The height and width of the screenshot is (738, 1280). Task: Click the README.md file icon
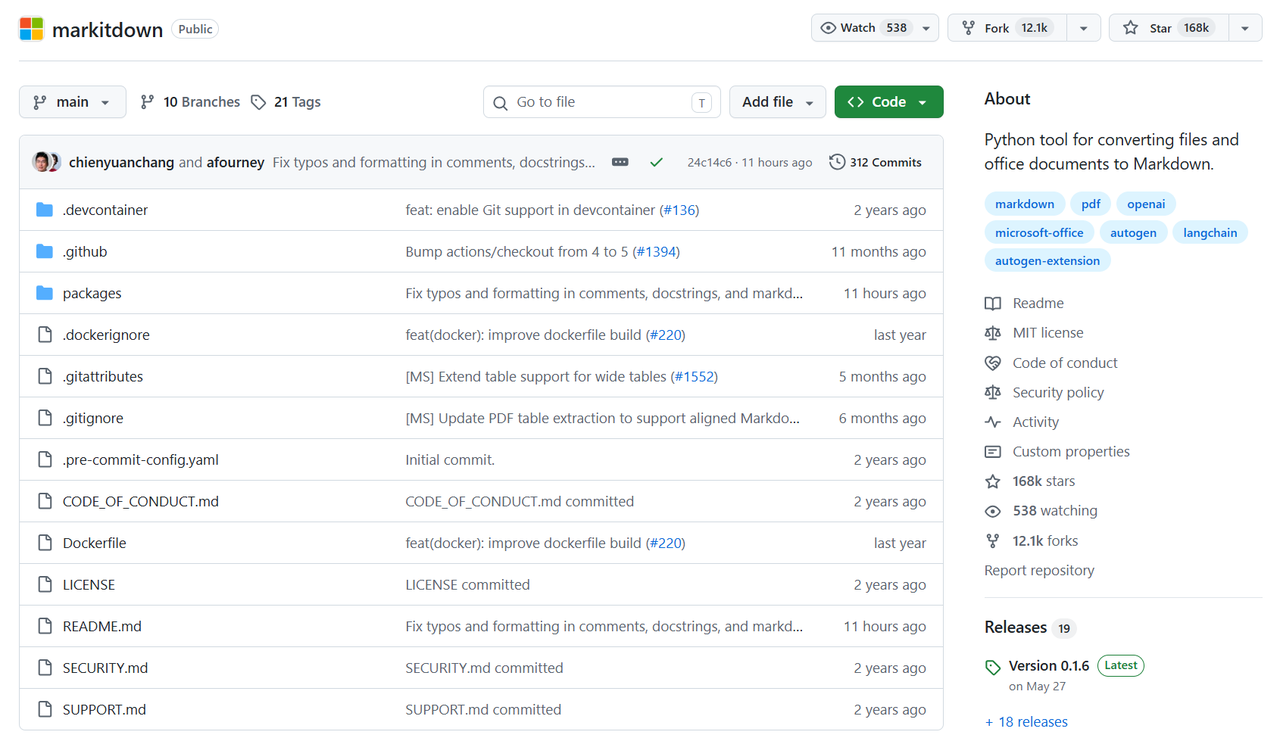click(44, 626)
